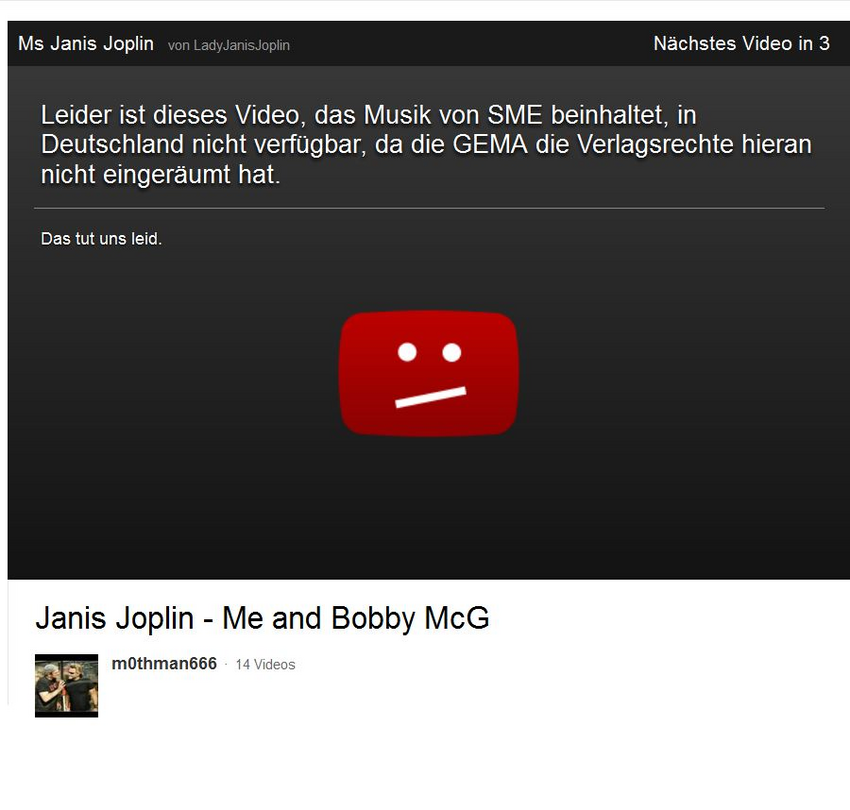The image size is (850, 810).
Task: Select the Janis Joplin - Me and Bobby McG title
Action: 262,618
